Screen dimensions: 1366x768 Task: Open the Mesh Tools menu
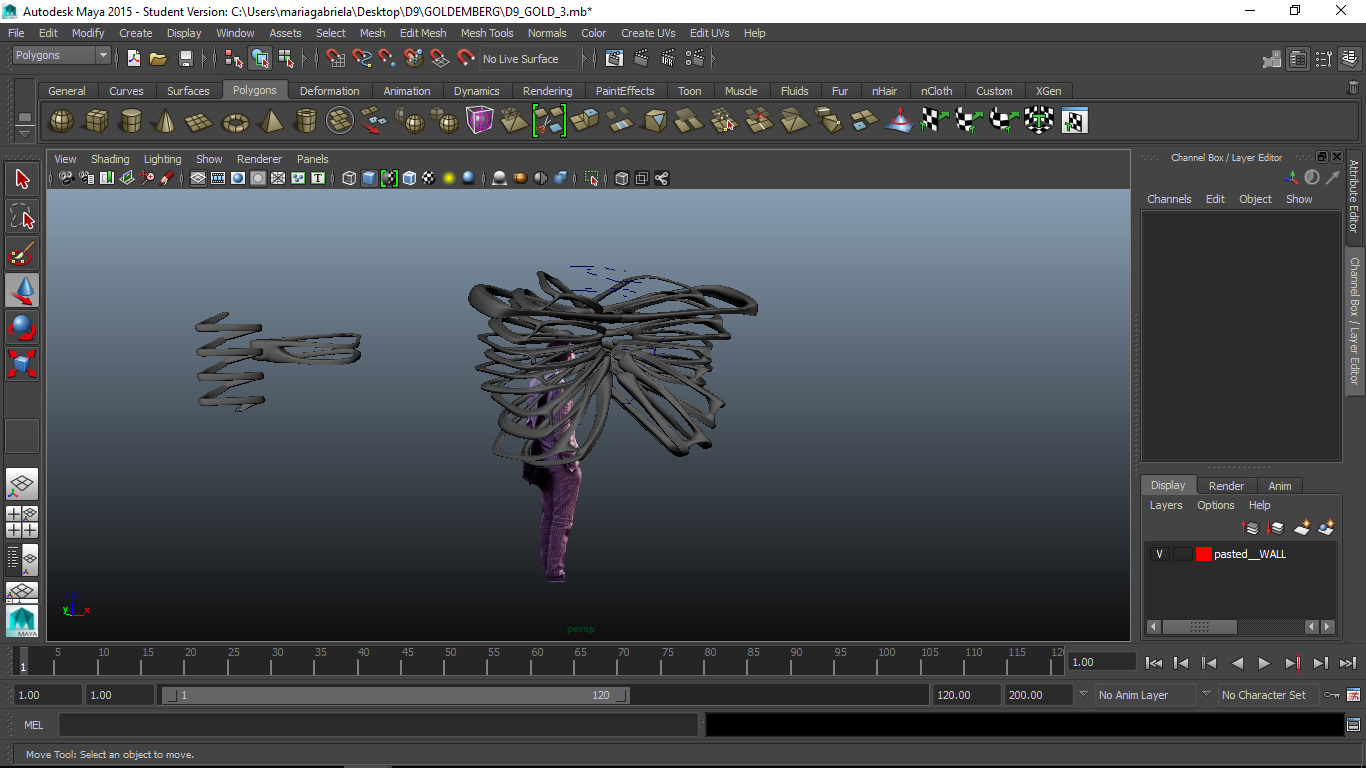tap(487, 33)
